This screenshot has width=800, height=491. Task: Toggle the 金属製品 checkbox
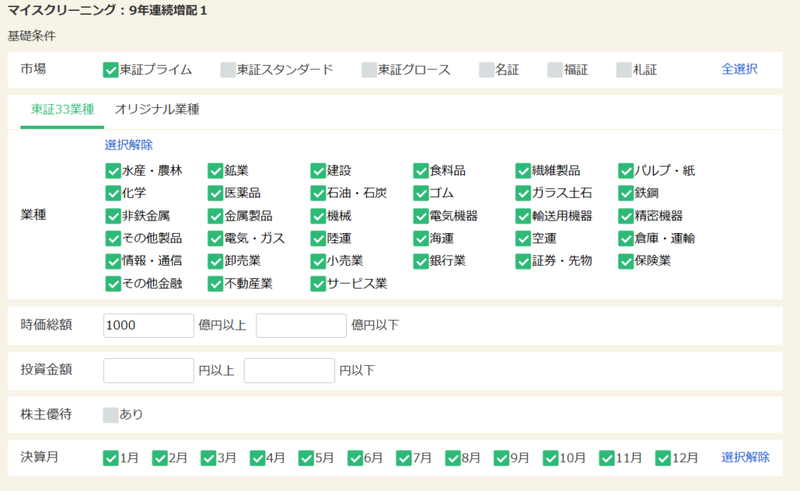pos(215,216)
